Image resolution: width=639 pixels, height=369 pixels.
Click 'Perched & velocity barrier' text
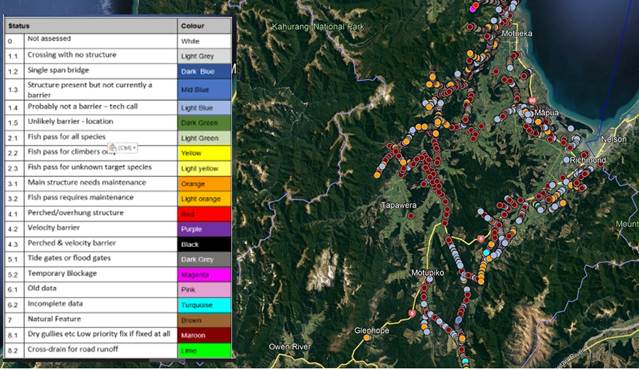tap(71, 243)
